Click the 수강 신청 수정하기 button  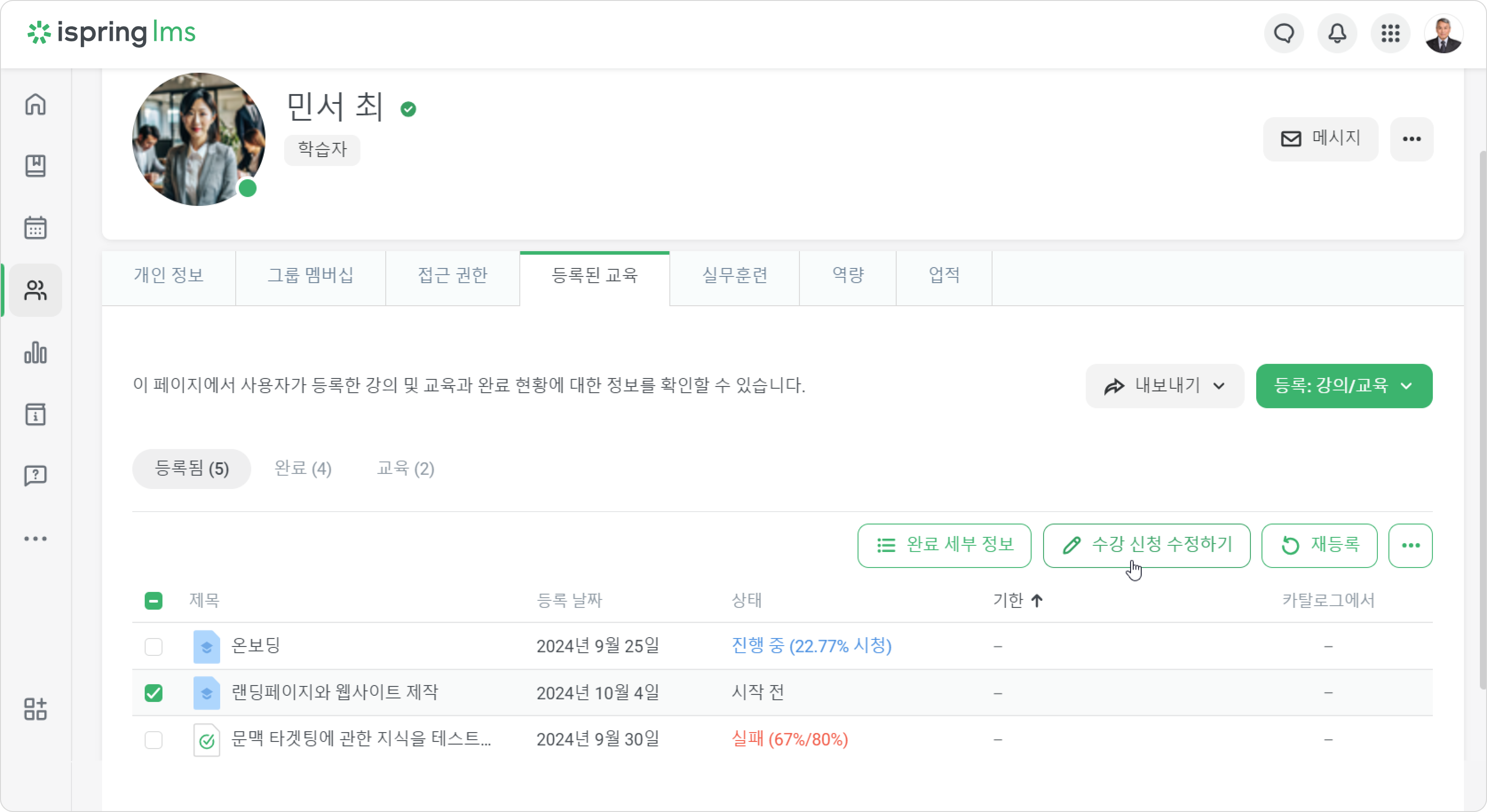point(1146,545)
